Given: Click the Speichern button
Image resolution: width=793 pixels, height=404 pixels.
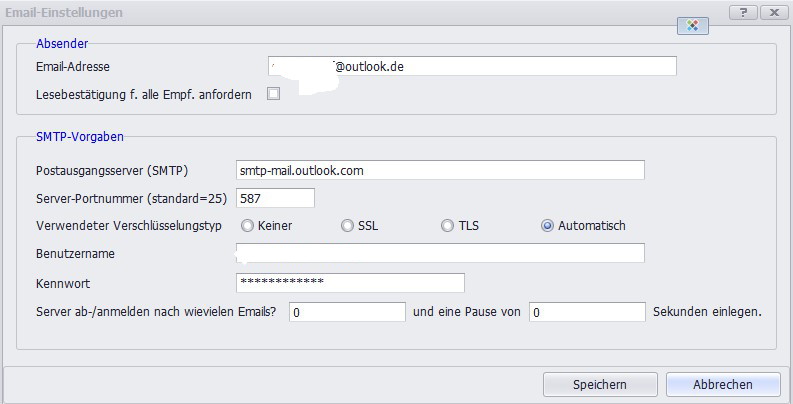Looking at the screenshot, I should pos(600,384).
